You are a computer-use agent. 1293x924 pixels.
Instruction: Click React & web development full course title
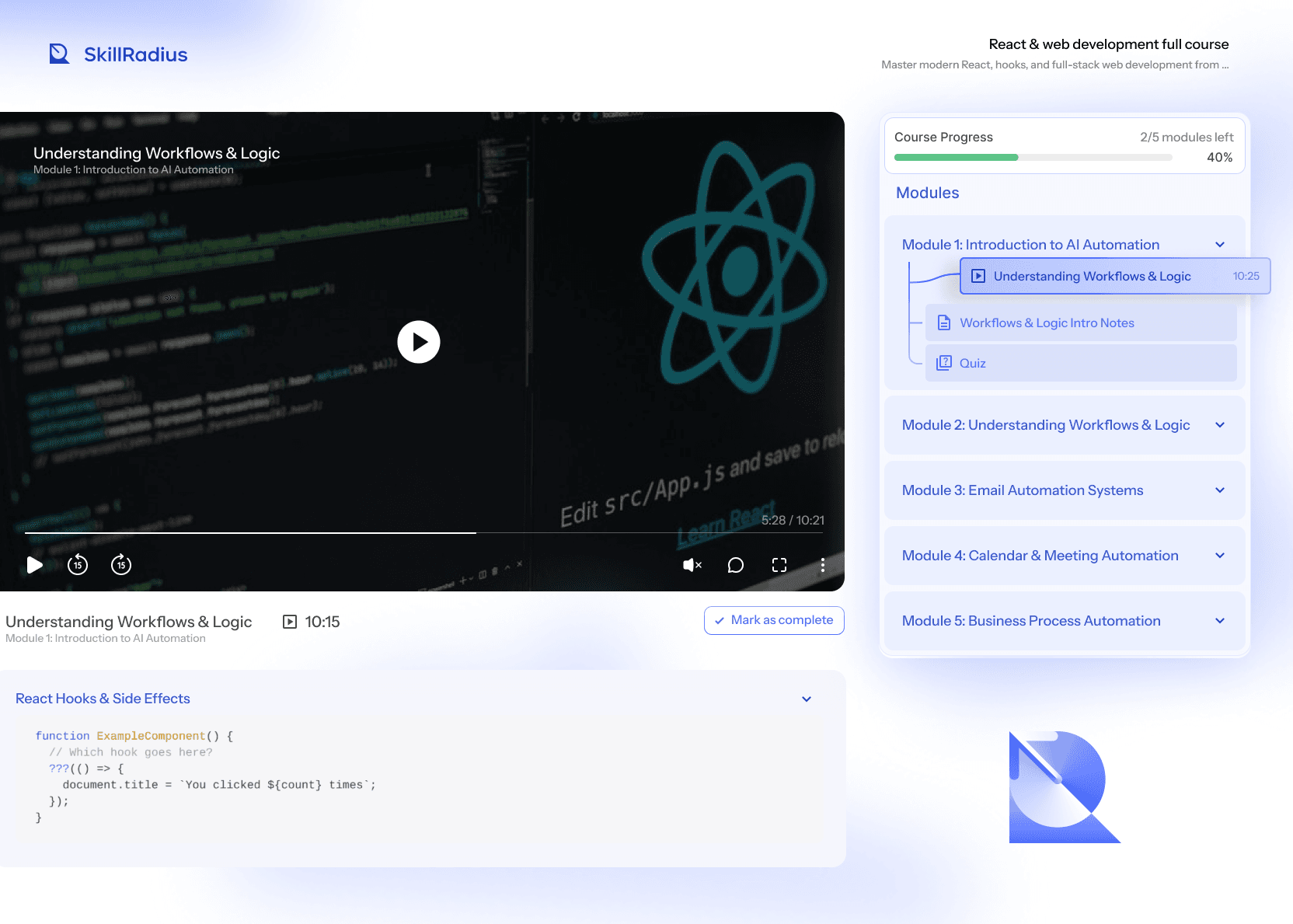tap(1109, 44)
